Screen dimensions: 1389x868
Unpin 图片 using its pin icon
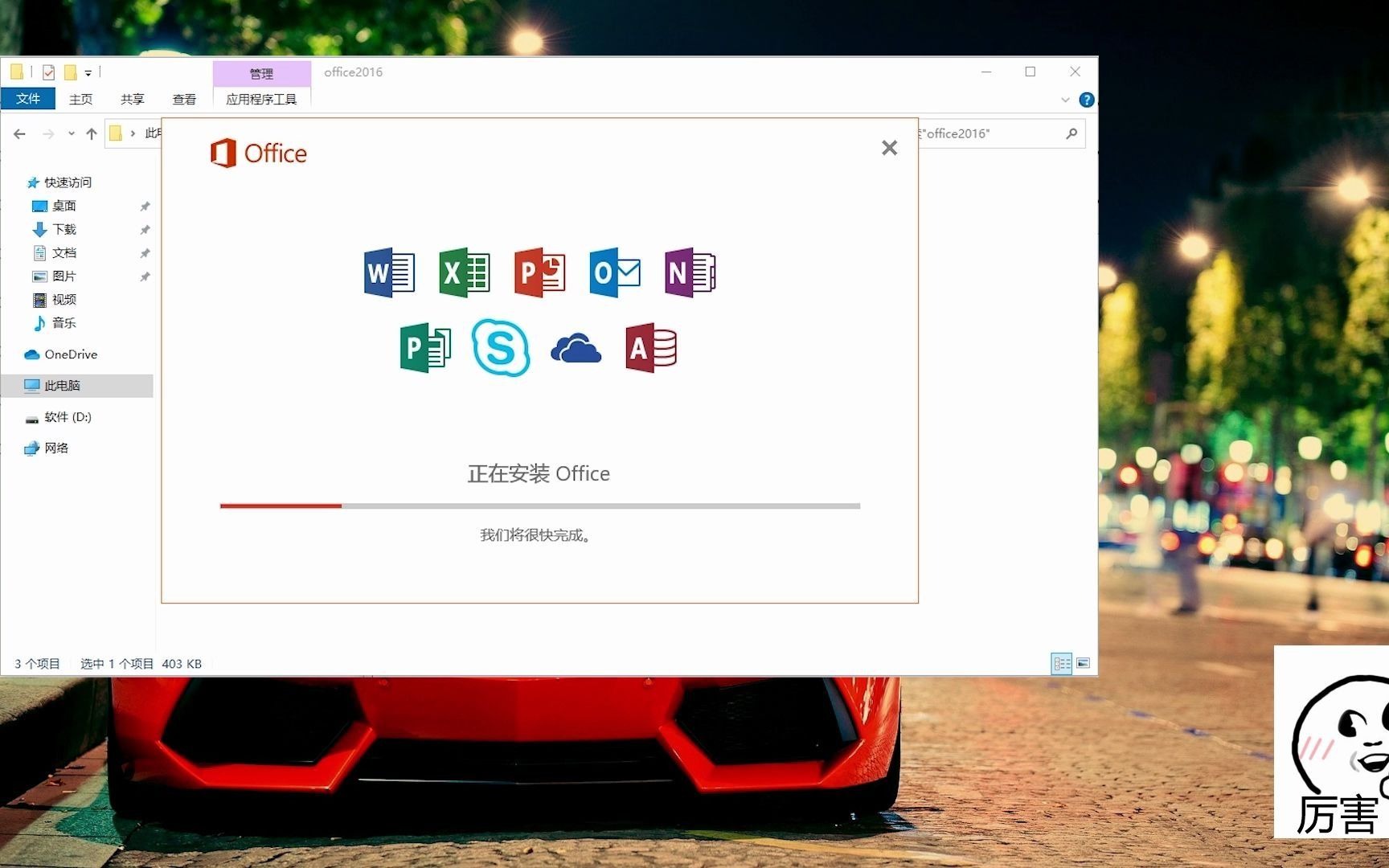[145, 276]
